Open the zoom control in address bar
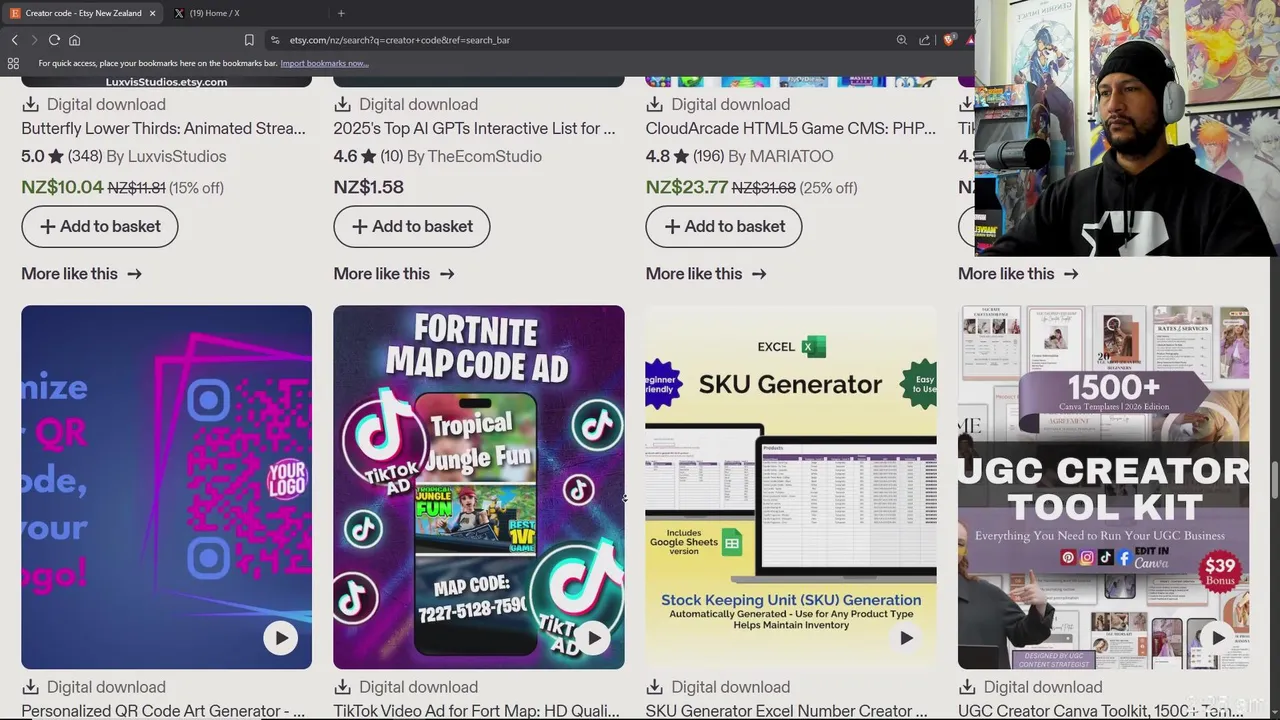The height and width of the screenshot is (720, 1280). [x=901, y=40]
